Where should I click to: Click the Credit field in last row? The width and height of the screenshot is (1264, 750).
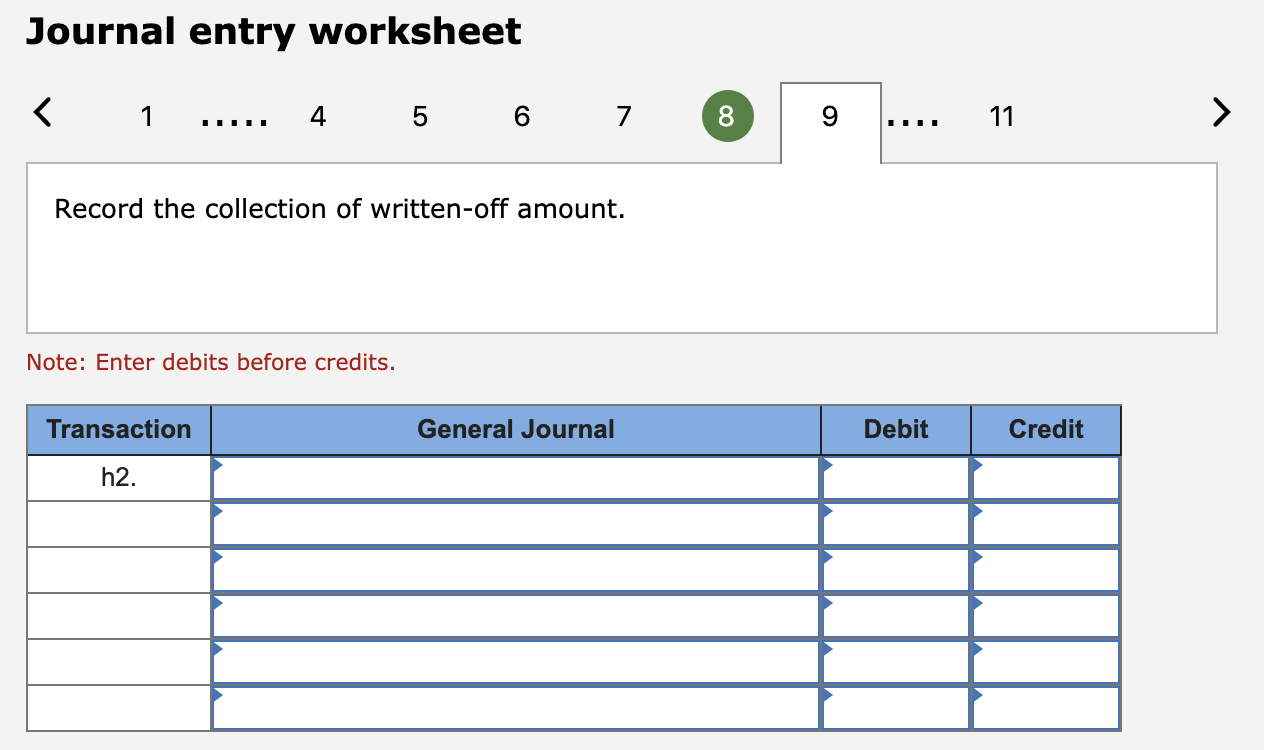coord(1046,708)
